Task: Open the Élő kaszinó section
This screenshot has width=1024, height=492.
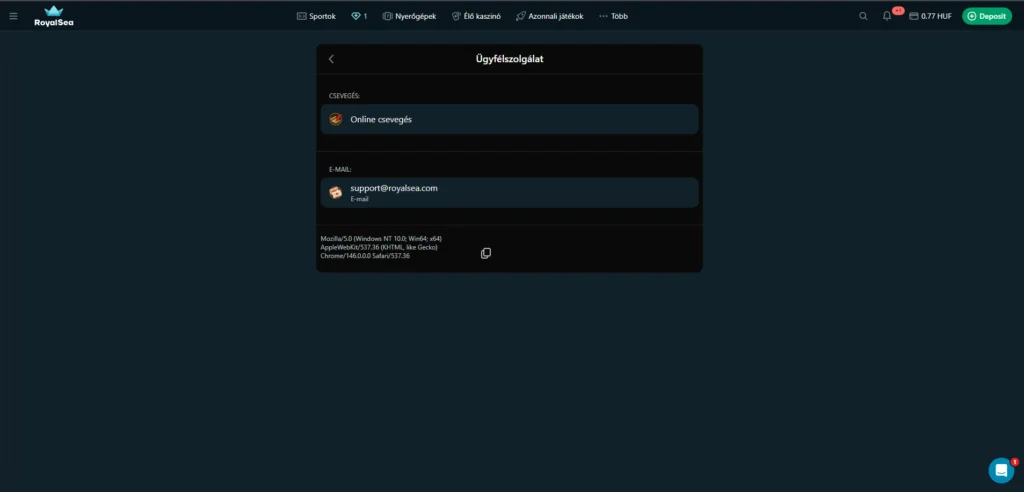Action: tap(476, 16)
